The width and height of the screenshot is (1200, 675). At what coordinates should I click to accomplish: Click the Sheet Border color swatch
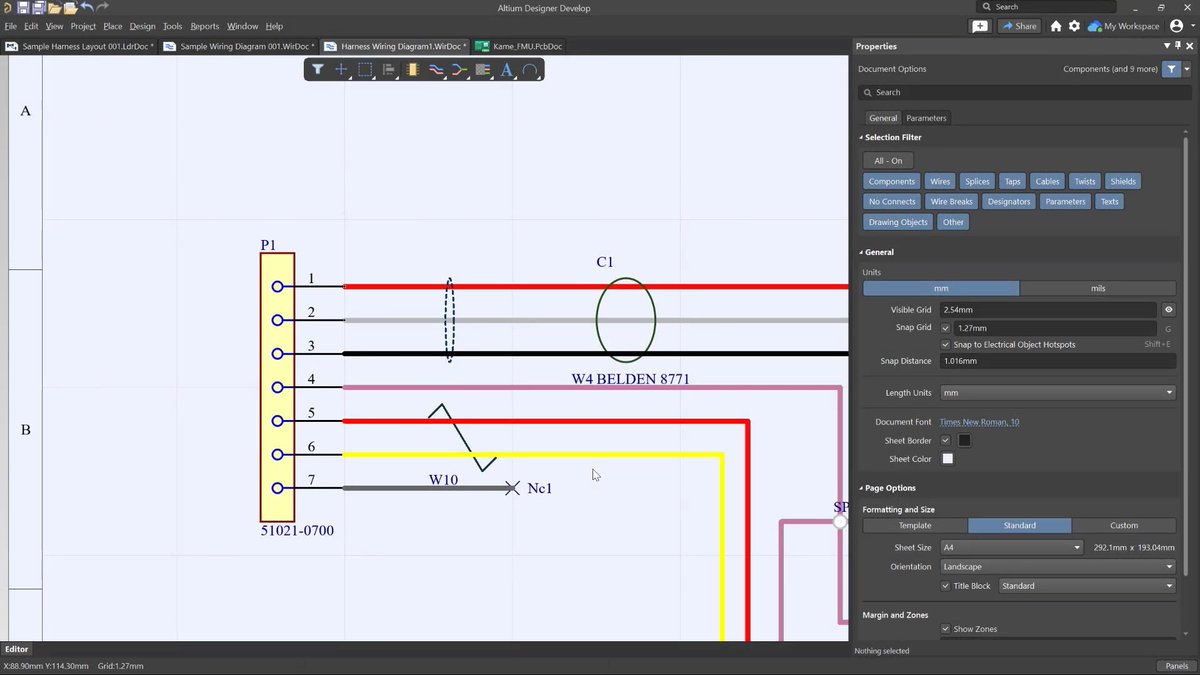[x=964, y=440]
